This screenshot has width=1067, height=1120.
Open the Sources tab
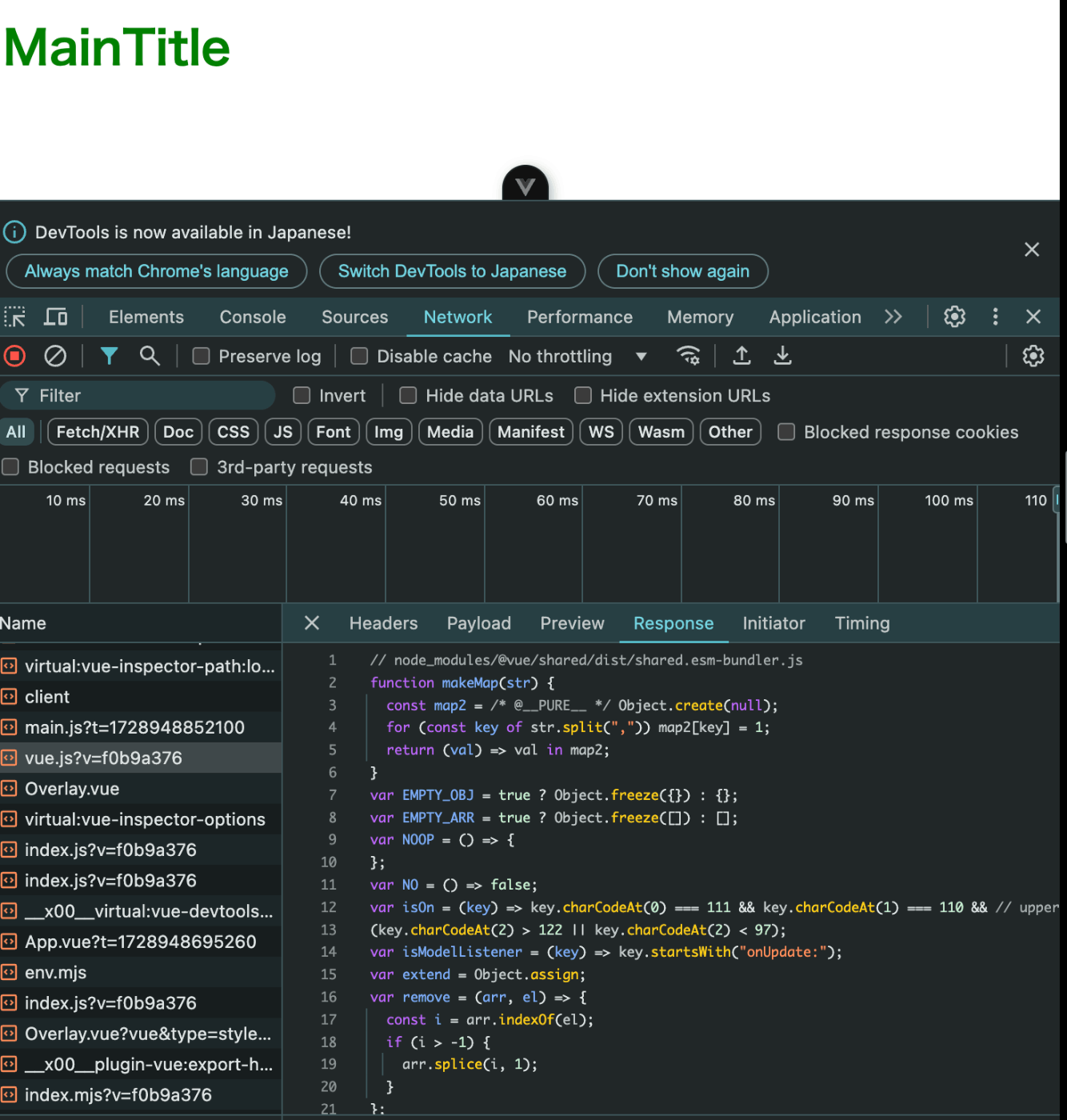355,317
